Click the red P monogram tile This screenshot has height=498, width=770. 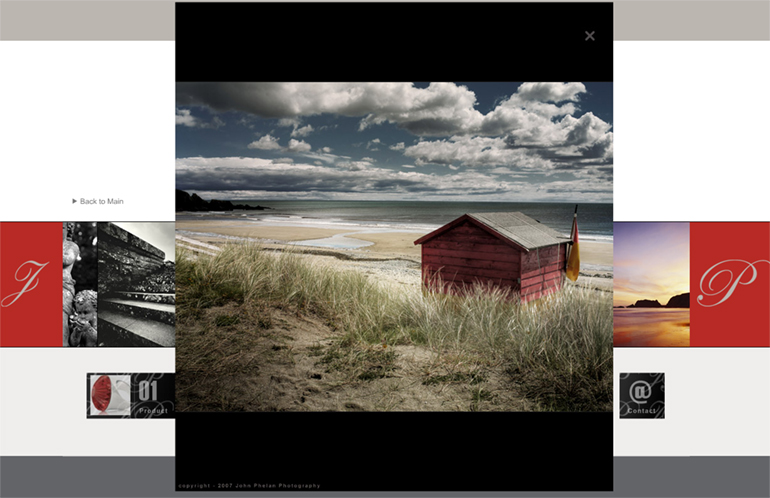[x=729, y=284]
